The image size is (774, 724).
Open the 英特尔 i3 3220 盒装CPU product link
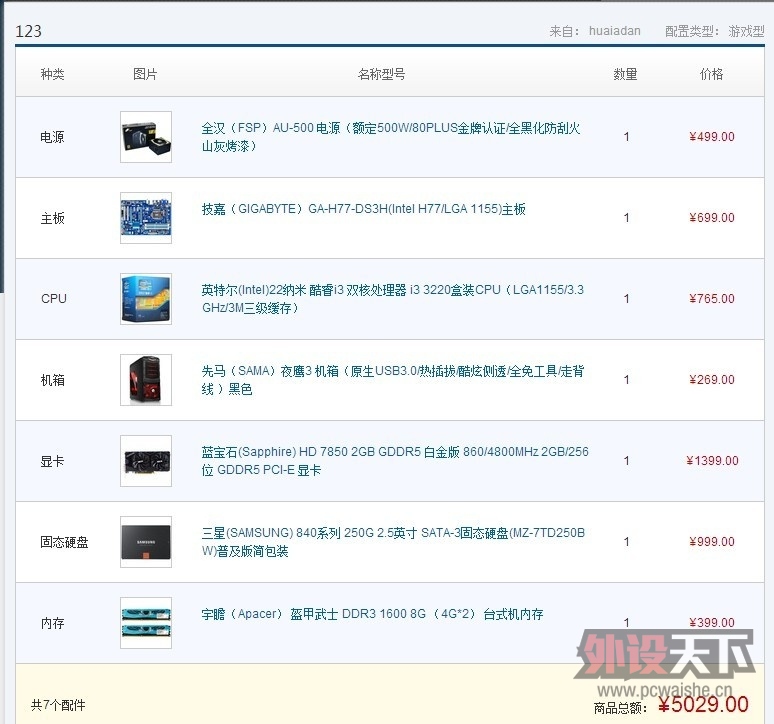click(392, 299)
